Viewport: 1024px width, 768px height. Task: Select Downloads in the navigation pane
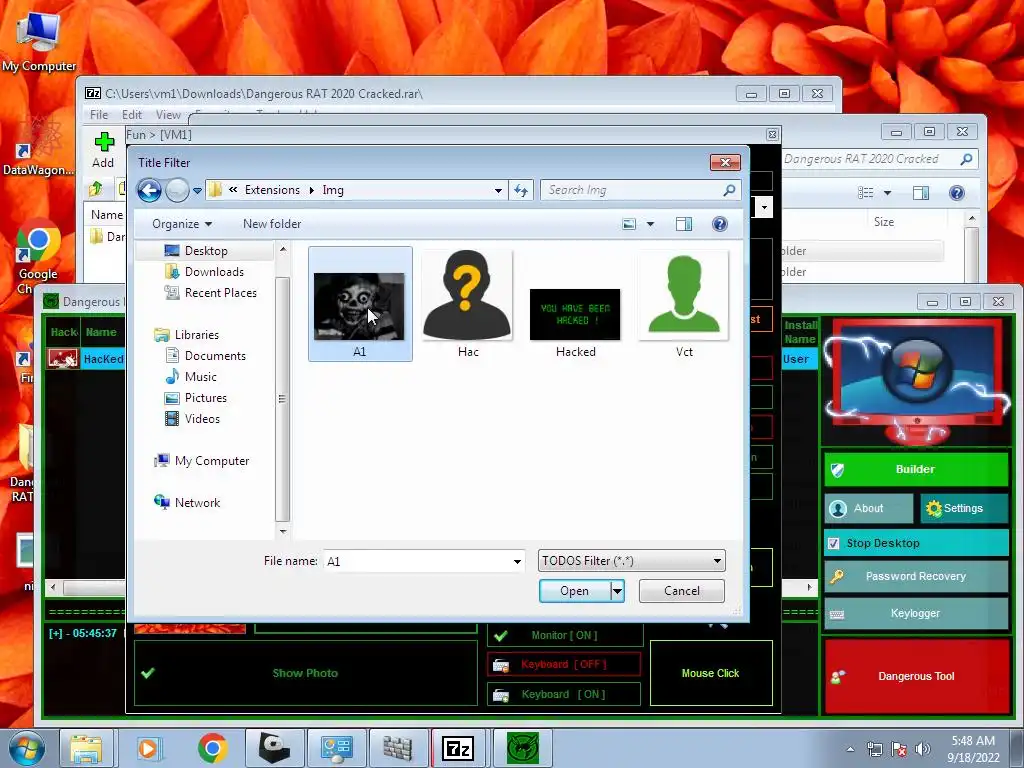(214, 272)
